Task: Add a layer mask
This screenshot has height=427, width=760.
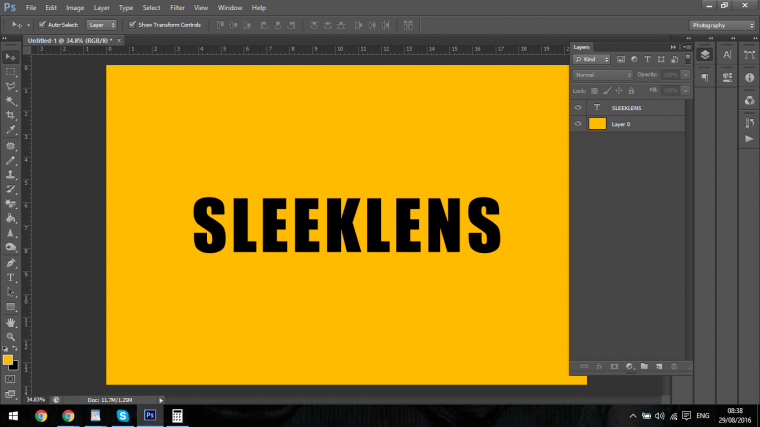Action: point(614,366)
